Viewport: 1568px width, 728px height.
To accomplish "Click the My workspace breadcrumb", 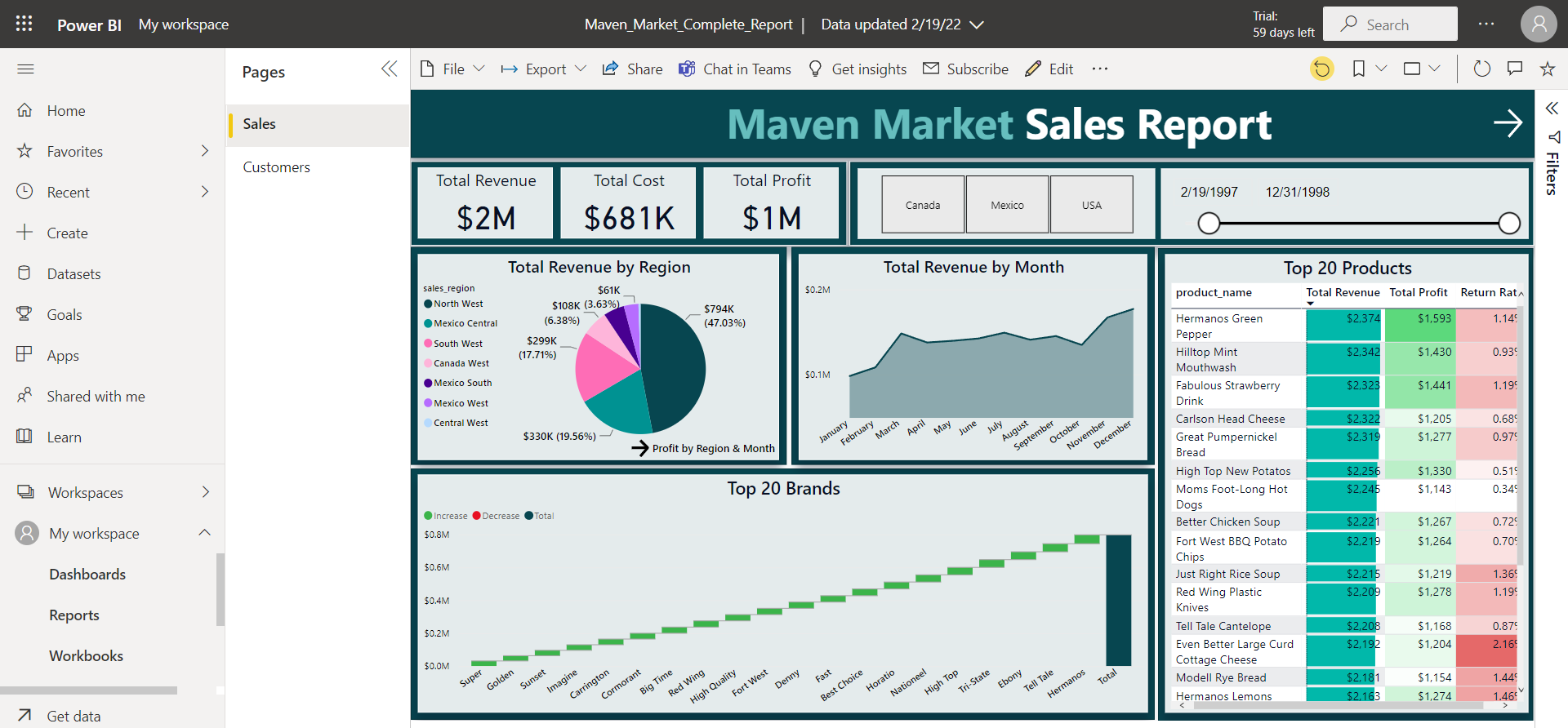I will click(184, 24).
